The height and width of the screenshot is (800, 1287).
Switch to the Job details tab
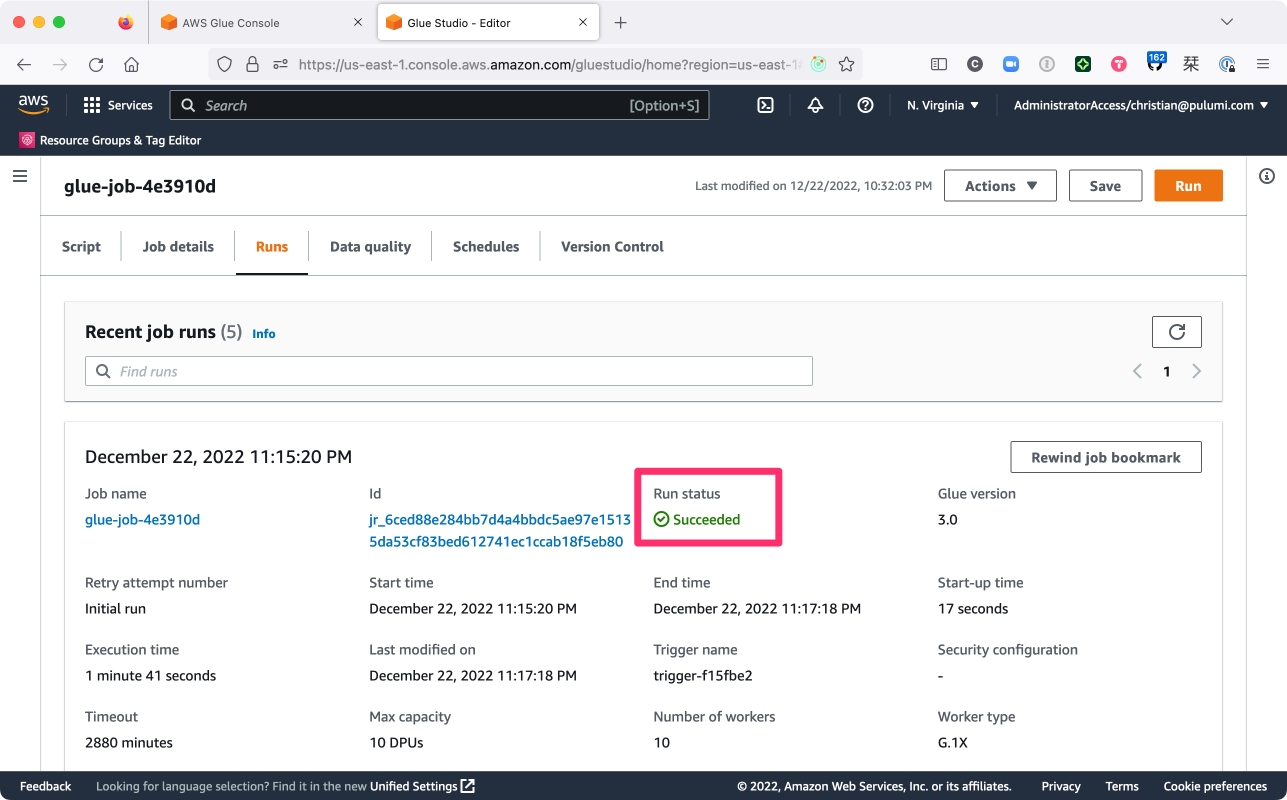(178, 246)
